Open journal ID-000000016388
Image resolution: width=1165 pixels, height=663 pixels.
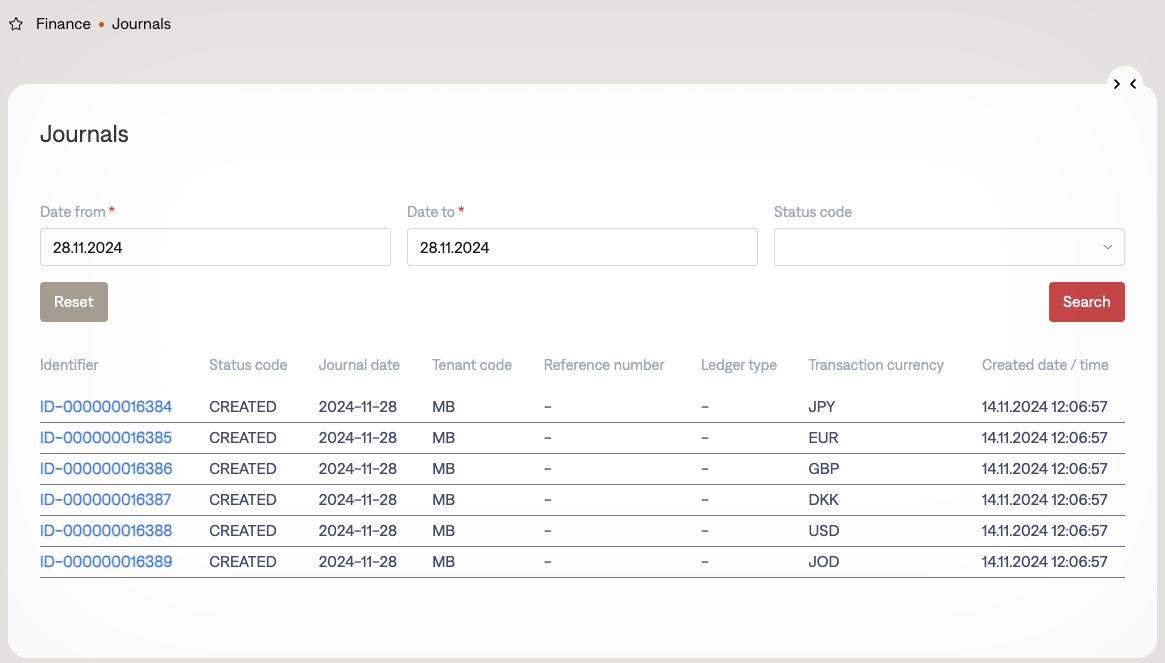[106, 531]
